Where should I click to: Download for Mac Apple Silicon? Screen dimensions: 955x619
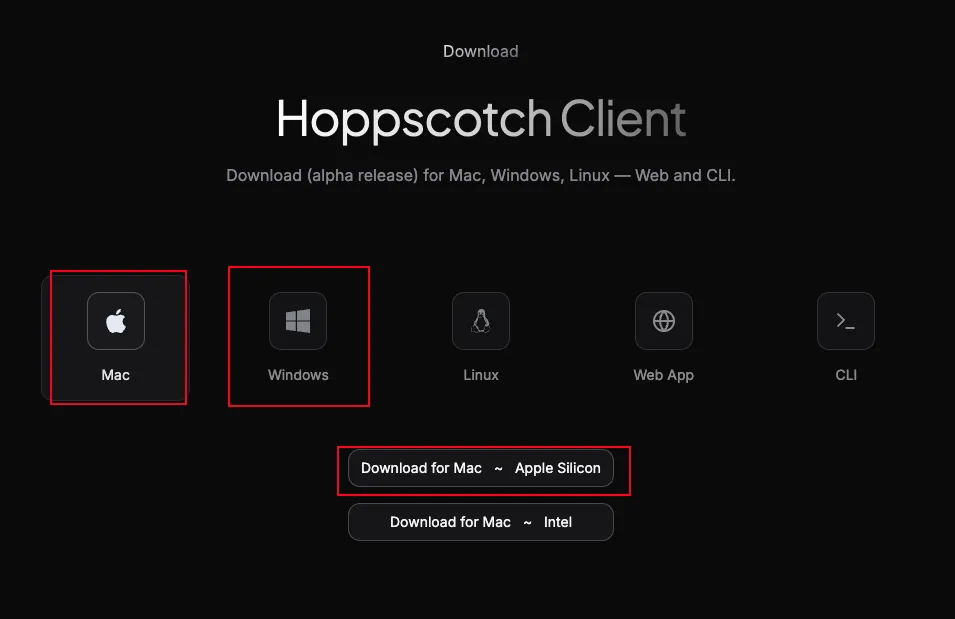(481, 468)
